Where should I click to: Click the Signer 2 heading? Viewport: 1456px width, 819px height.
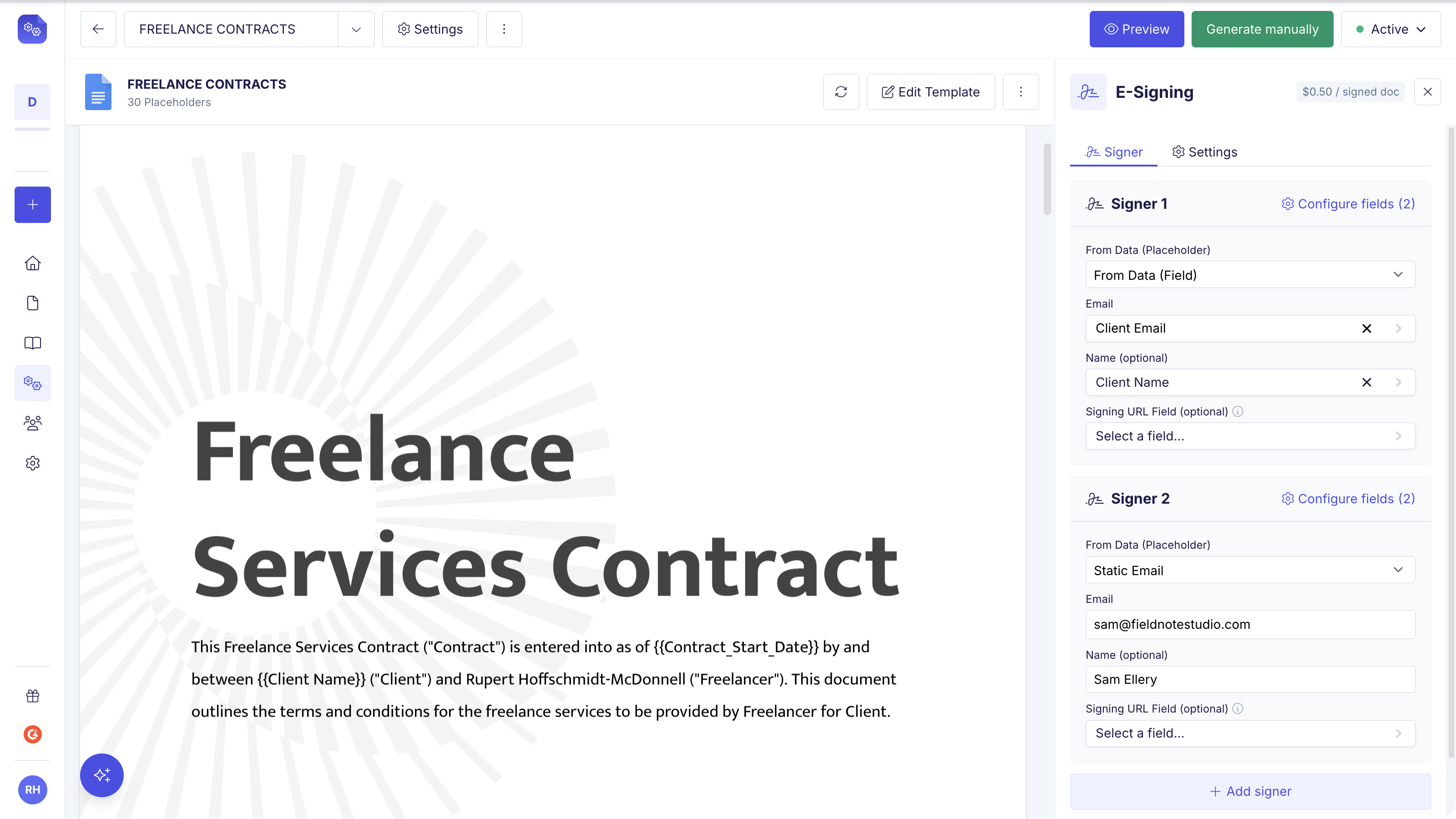[x=1140, y=499]
